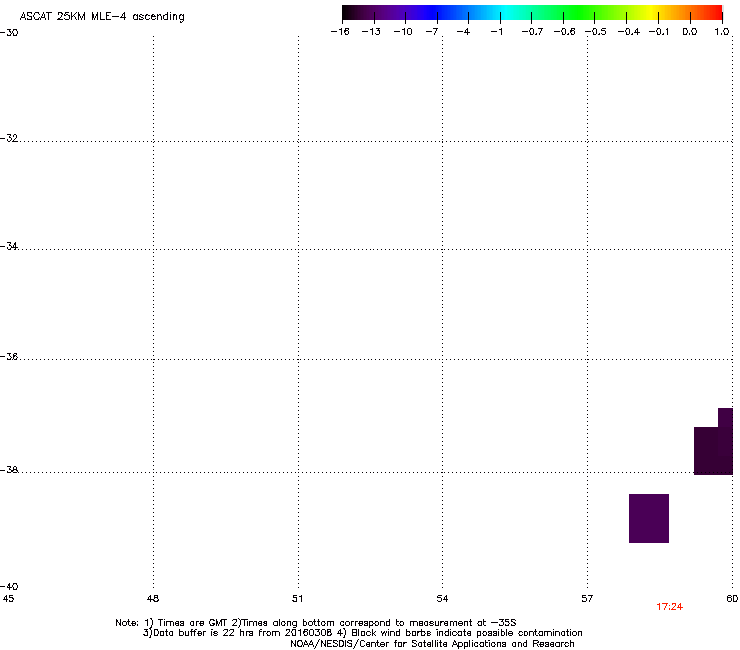
Task: Click the color bar label -4
Action: pos(463,32)
